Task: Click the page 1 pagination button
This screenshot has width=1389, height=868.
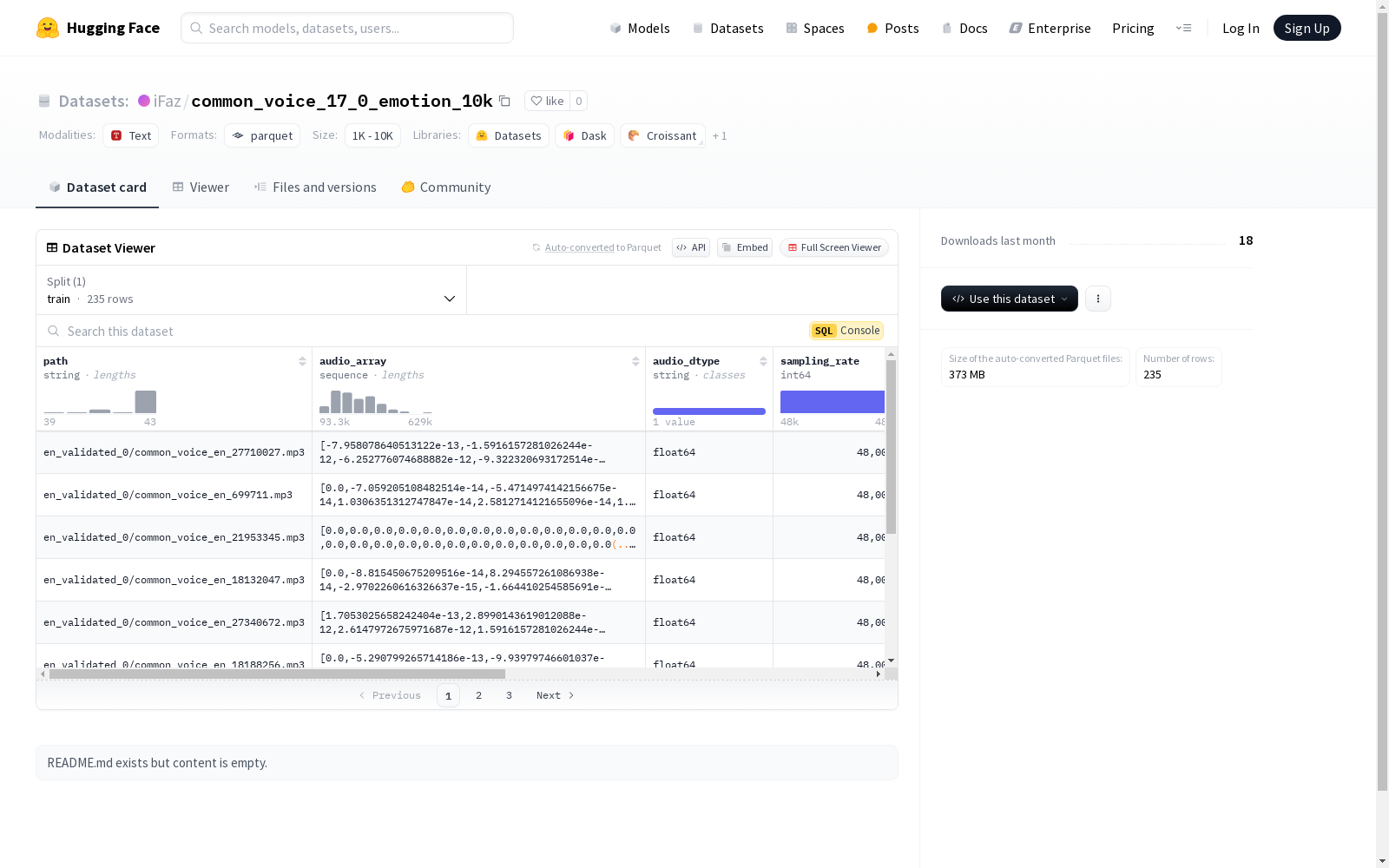Action: [448, 695]
